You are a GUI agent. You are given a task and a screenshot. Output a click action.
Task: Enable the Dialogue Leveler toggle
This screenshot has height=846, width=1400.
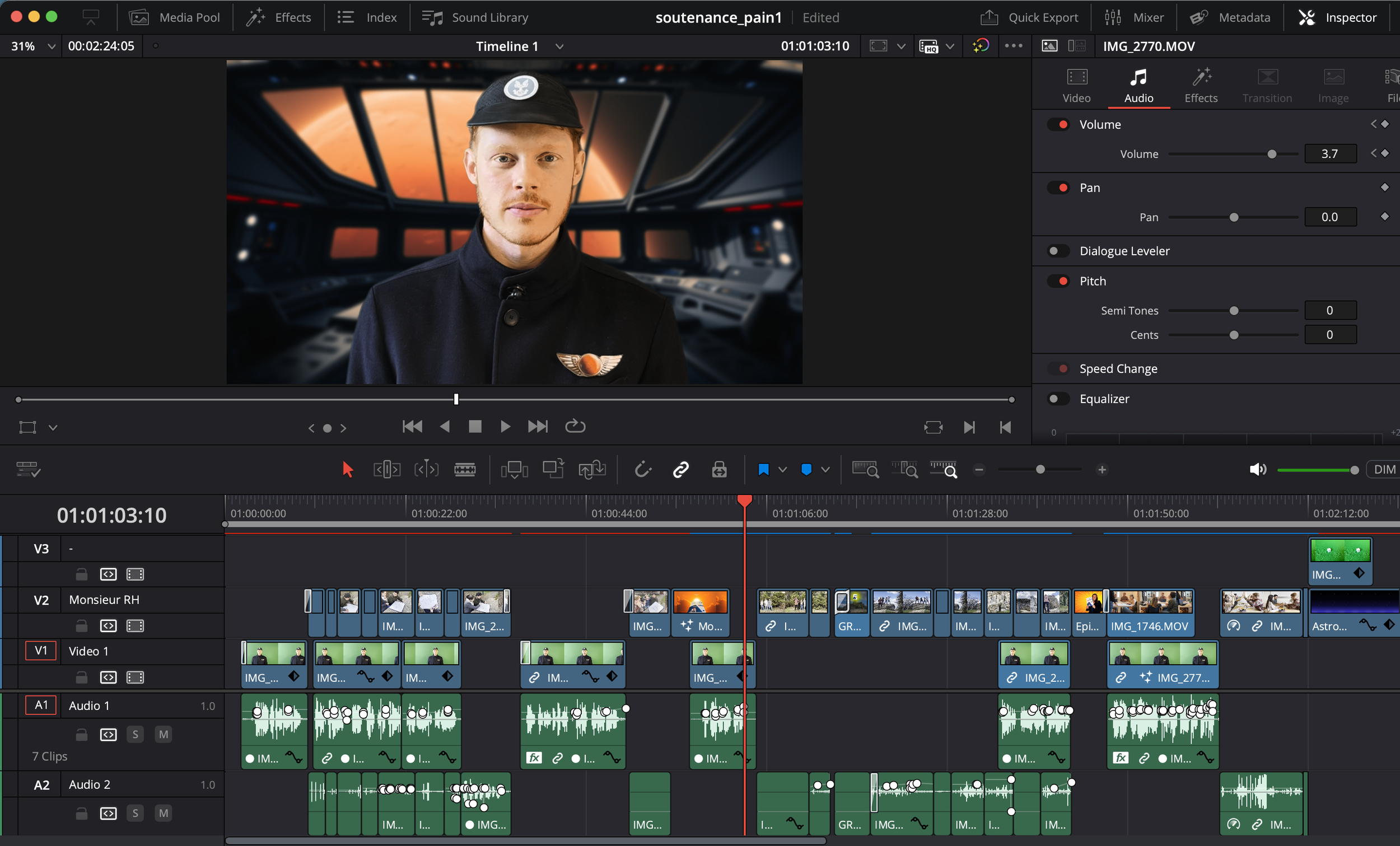click(1058, 251)
